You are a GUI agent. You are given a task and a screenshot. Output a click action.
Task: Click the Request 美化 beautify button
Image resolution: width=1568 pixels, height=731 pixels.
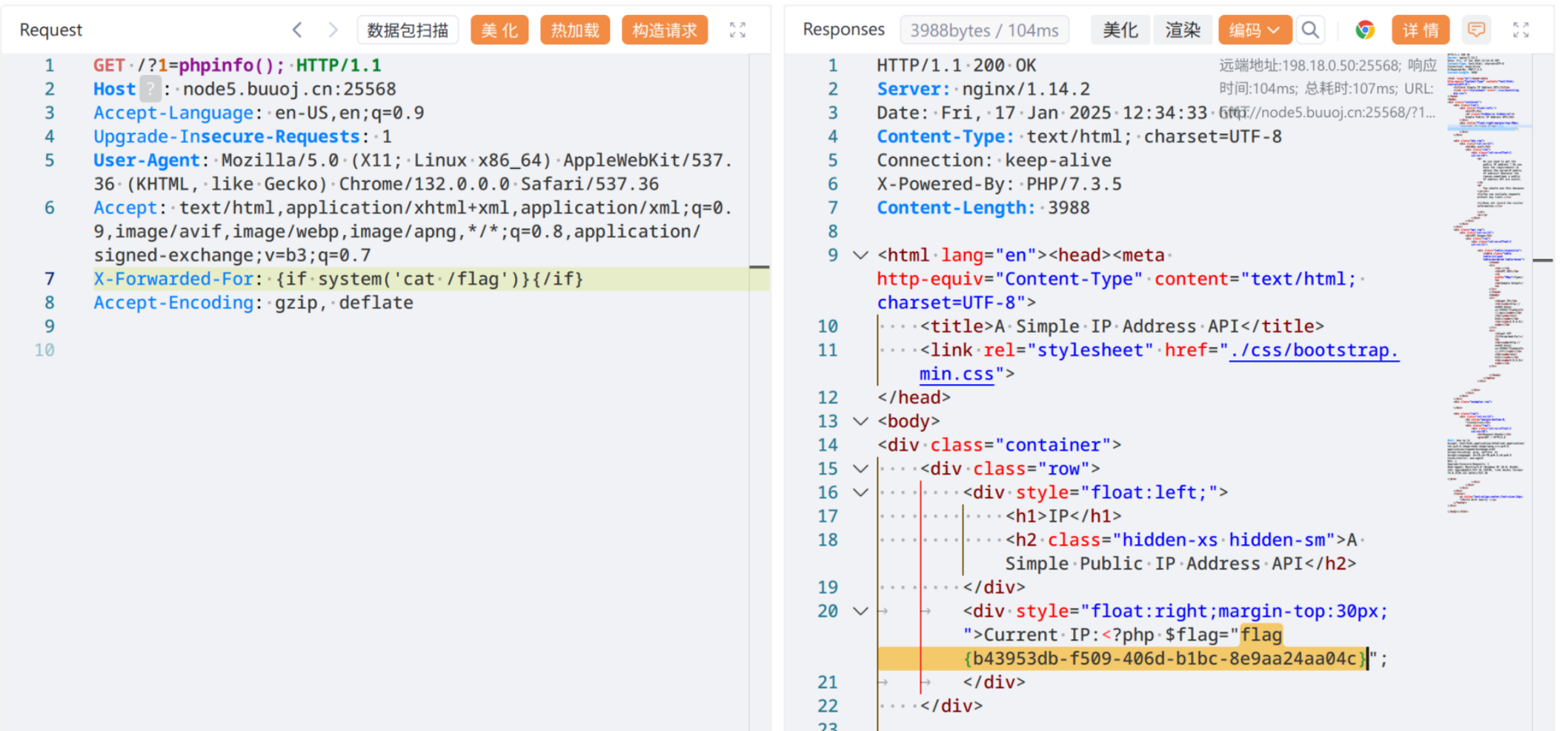pyautogui.click(x=499, y=30)
